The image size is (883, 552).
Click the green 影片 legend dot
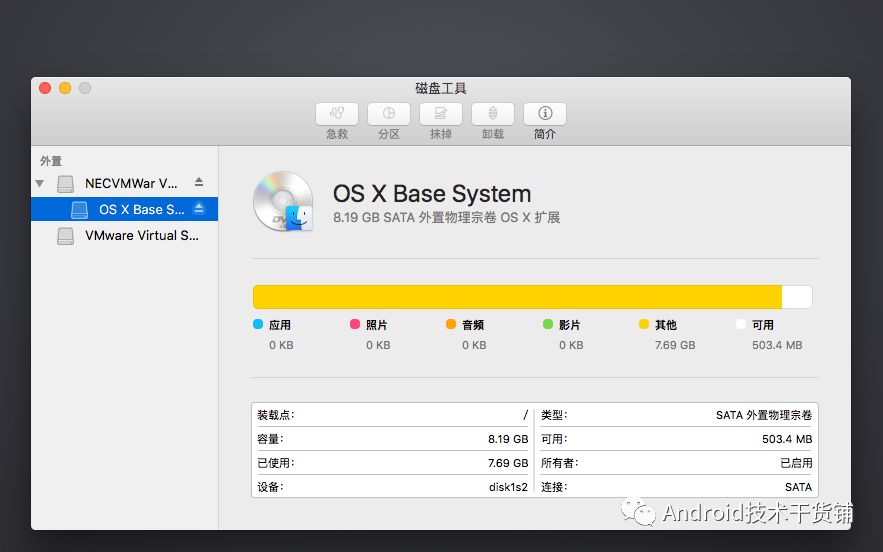(548, 324)
